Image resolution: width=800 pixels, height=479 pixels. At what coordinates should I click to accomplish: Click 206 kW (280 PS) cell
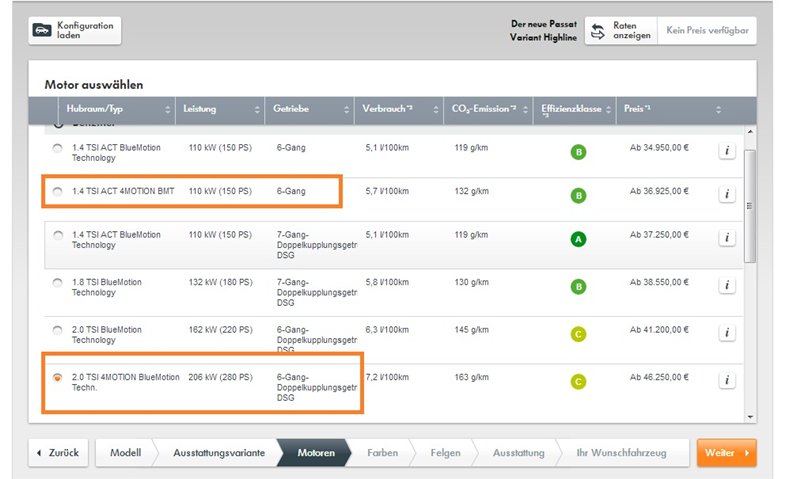220,377
